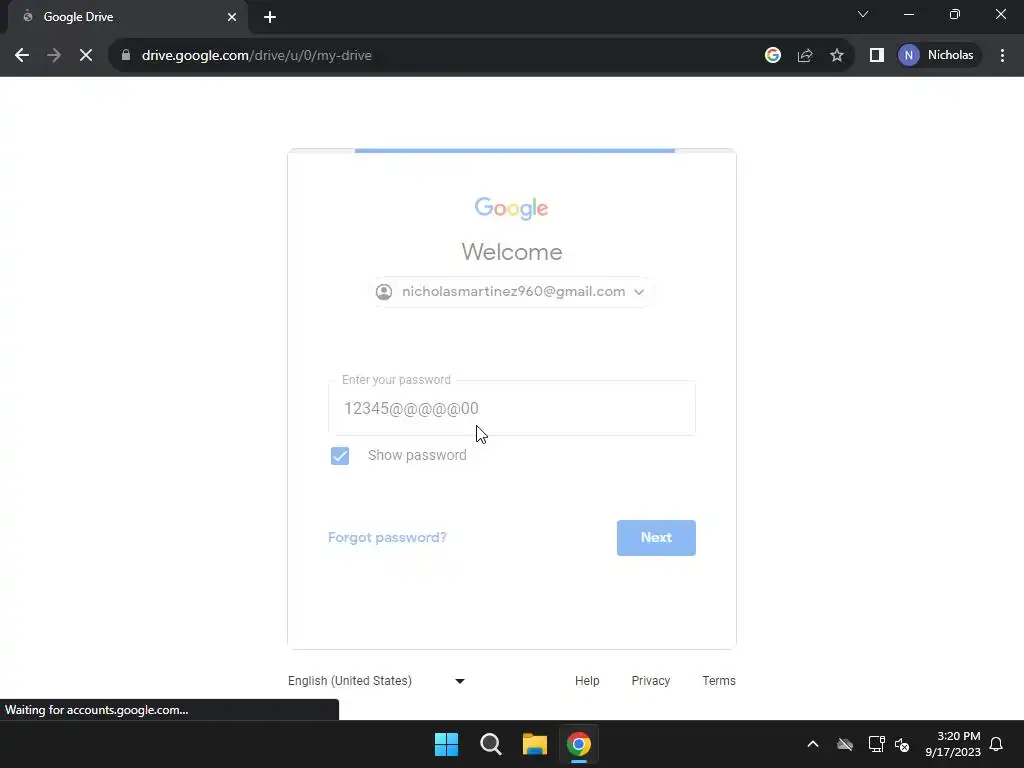Open Chrome three-dot menu
Viewport: 1024px width, 768px height.
click(x=1002, y=56)
